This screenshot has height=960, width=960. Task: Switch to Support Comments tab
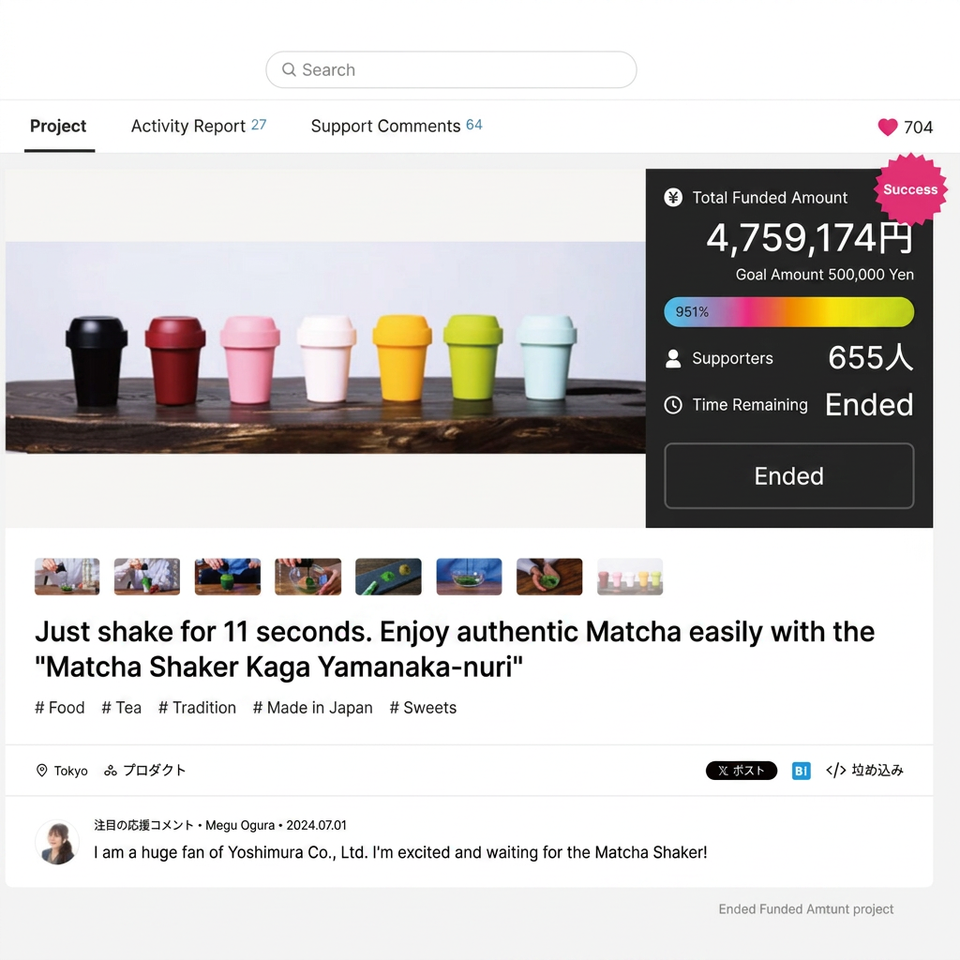[x=396, y=126]
